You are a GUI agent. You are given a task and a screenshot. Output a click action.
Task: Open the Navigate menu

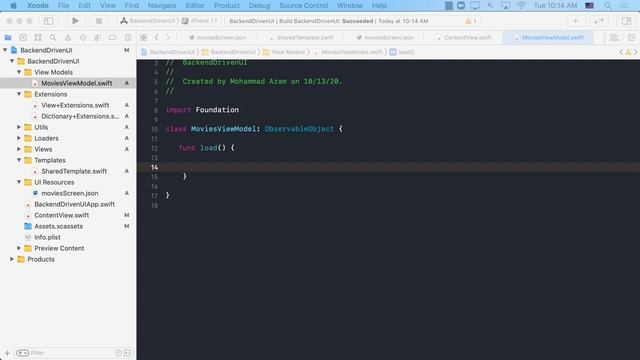point(162,5)
